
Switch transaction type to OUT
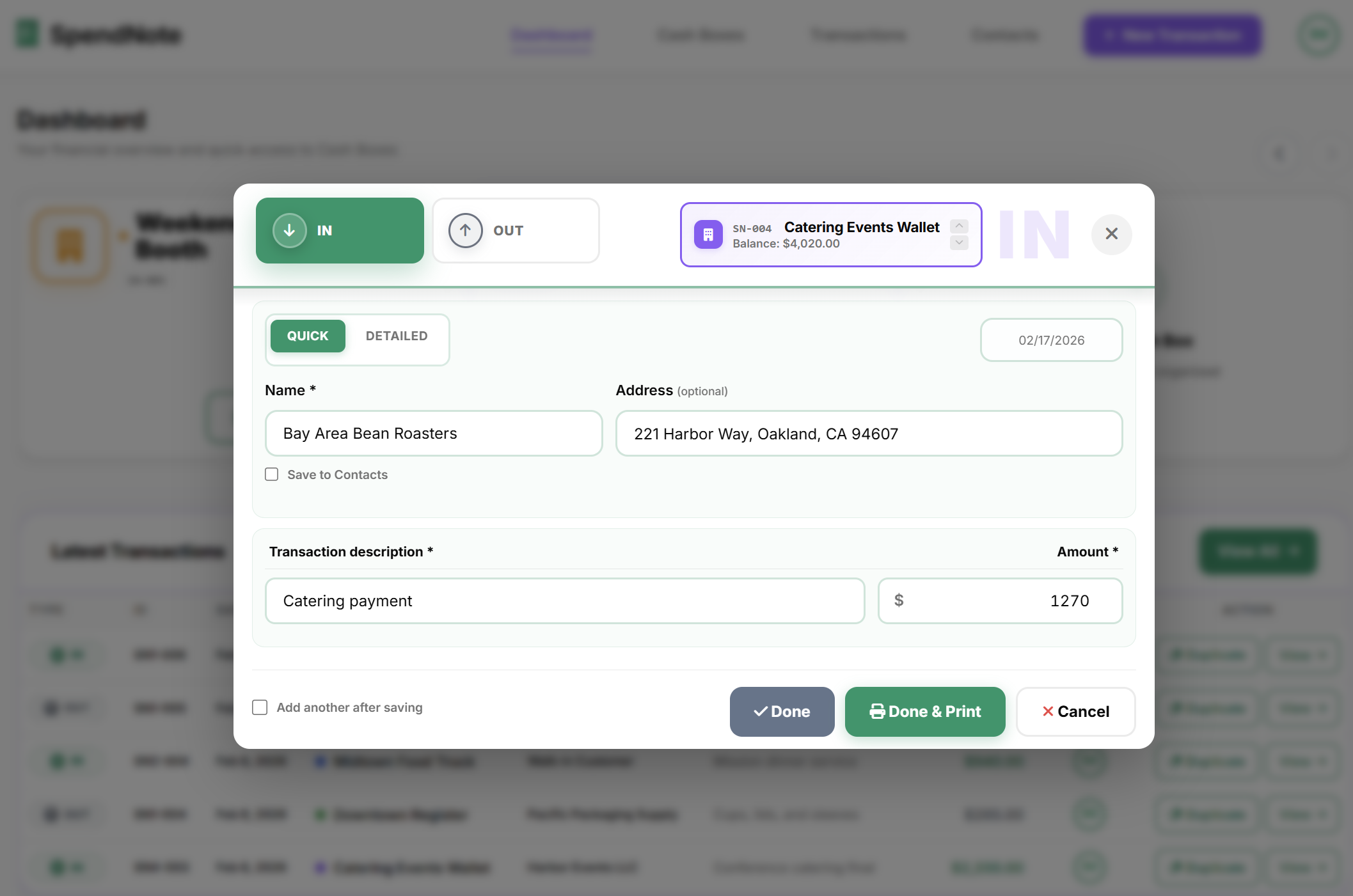coord(516,230)
